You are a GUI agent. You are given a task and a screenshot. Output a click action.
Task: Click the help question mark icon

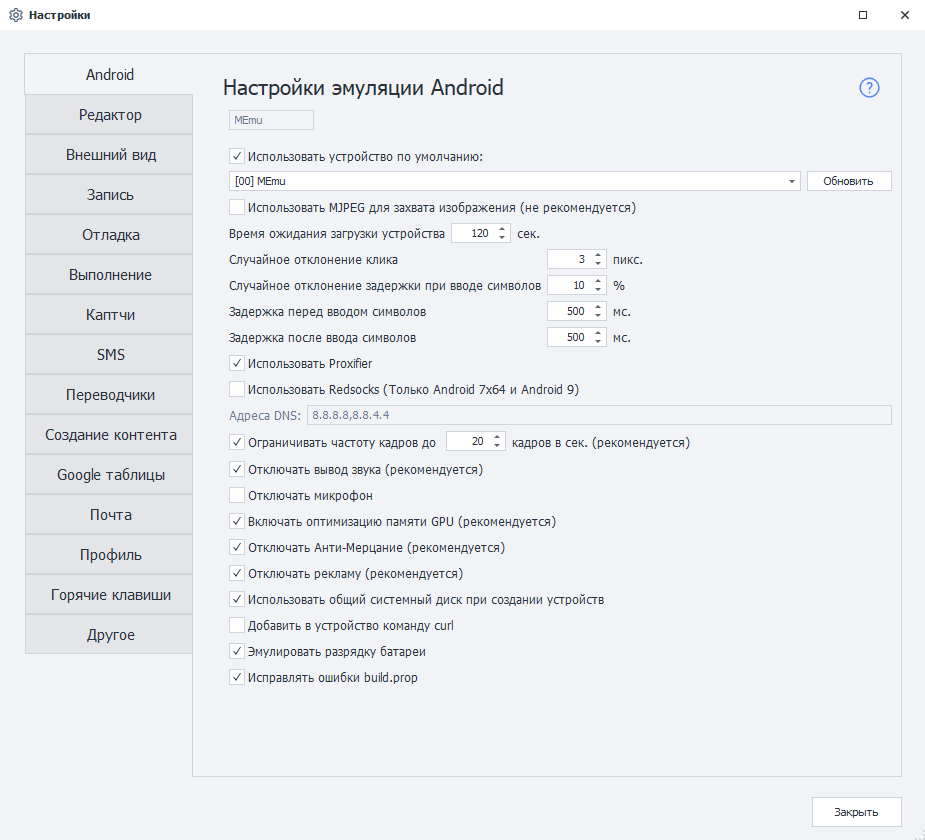click(868, 88)
